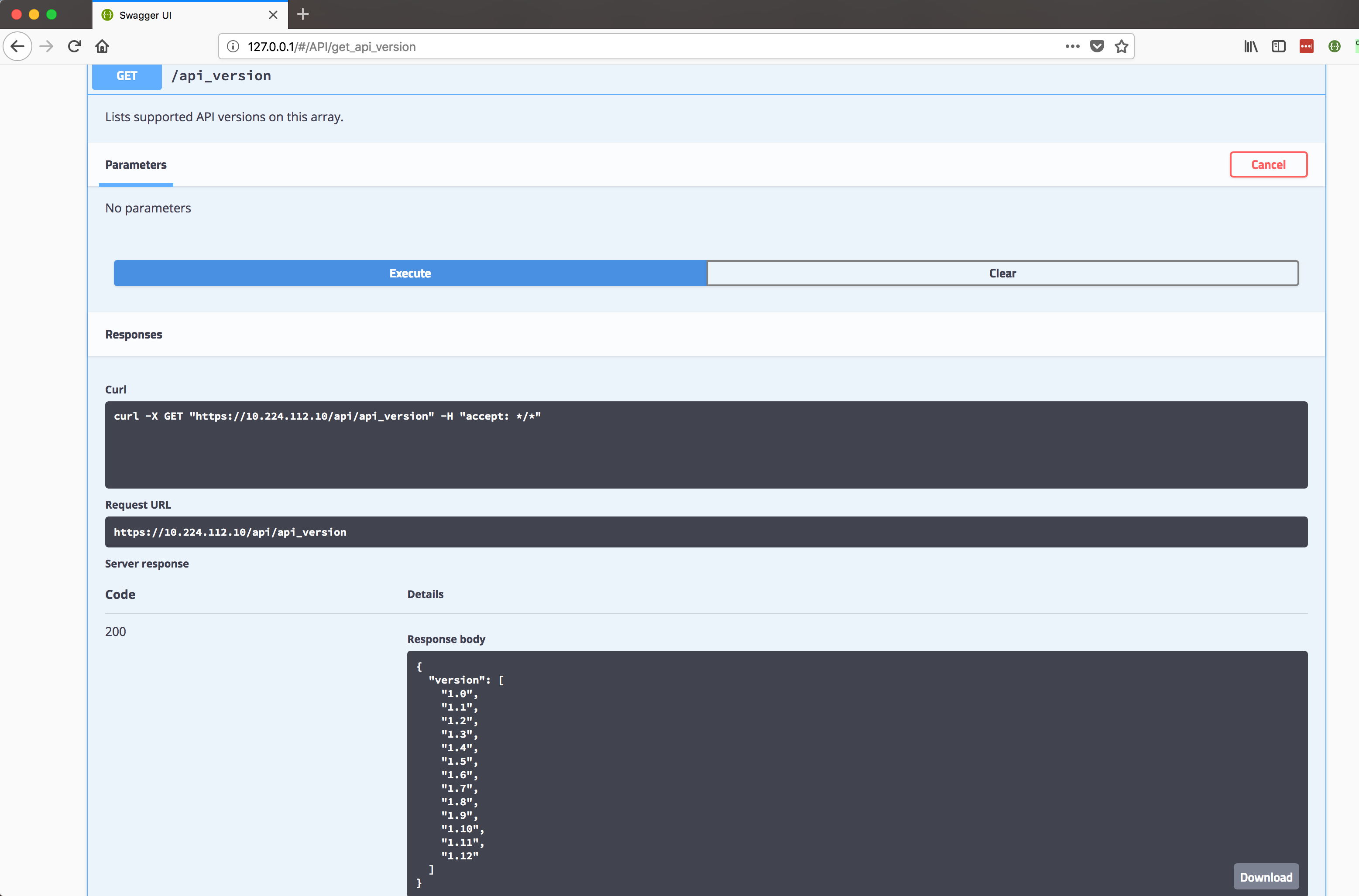Cancel the Try it out mode
This screenshot has width=1359, height=896.
pyautogui.click(x=1268, y=164)
